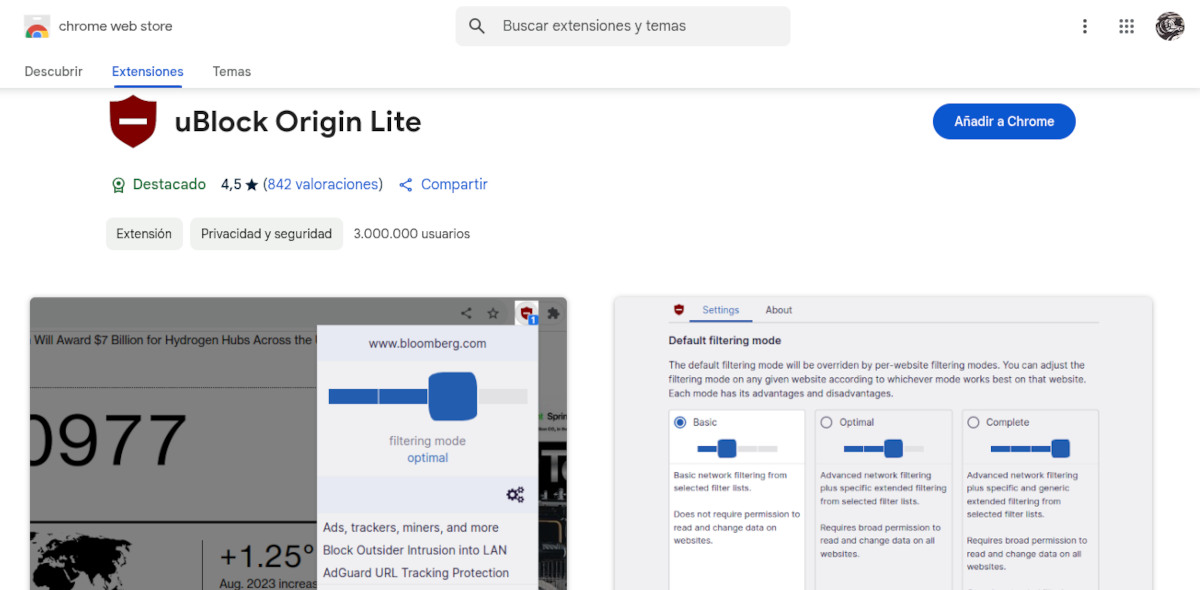Image resolution: width=1200 pixels, height=590 pixels.
Task: Select the Optimal filtering mode radio
Action: [826, 422]
